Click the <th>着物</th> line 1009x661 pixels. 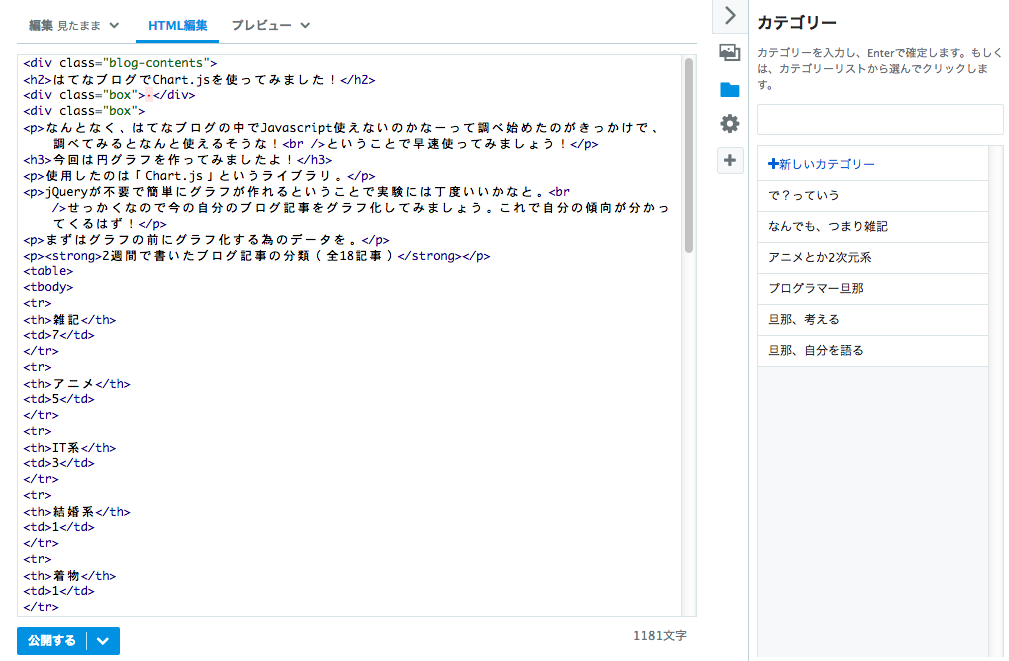69,575
